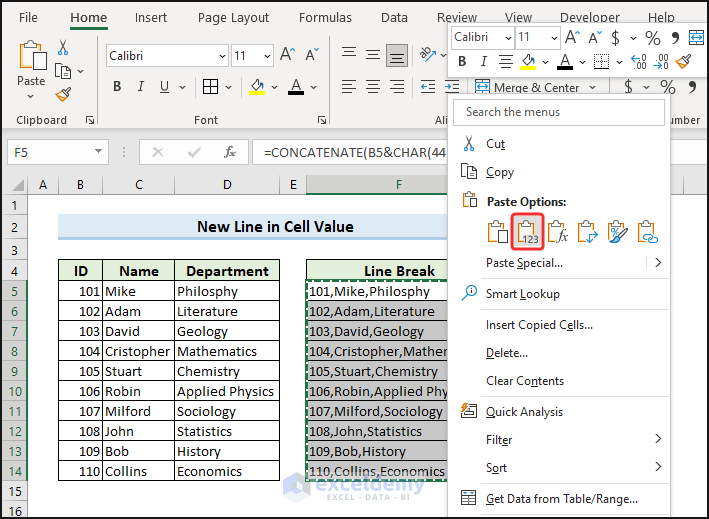Toggle Top Align in the ribbon

click(349, 54)
